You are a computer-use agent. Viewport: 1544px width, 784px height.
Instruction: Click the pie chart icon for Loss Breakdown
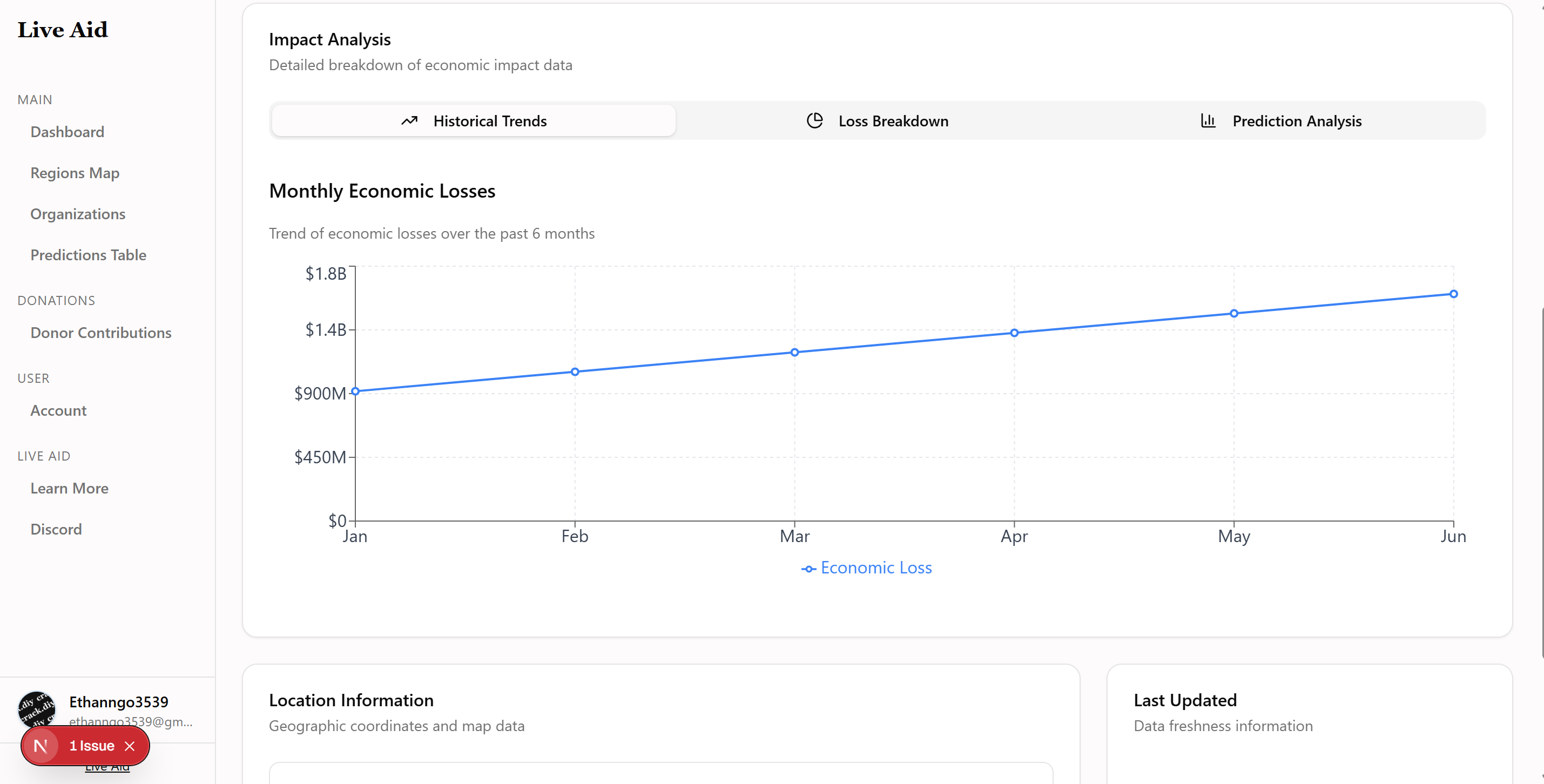pyautogui.click(x=814, y=121)
